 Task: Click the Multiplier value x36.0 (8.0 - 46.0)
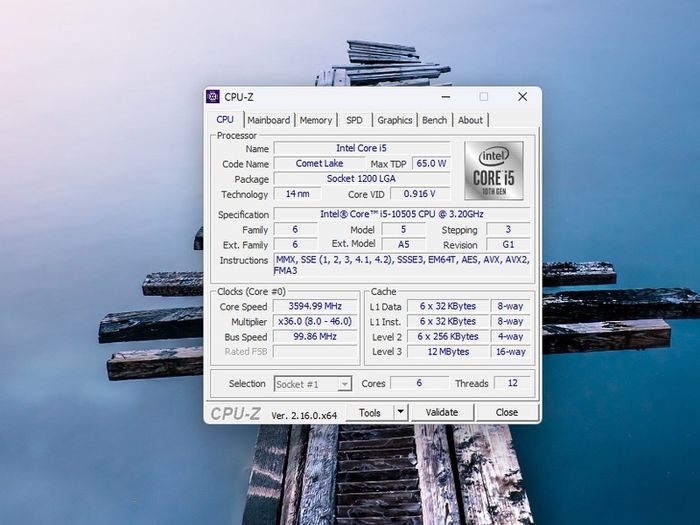point(315,321)
